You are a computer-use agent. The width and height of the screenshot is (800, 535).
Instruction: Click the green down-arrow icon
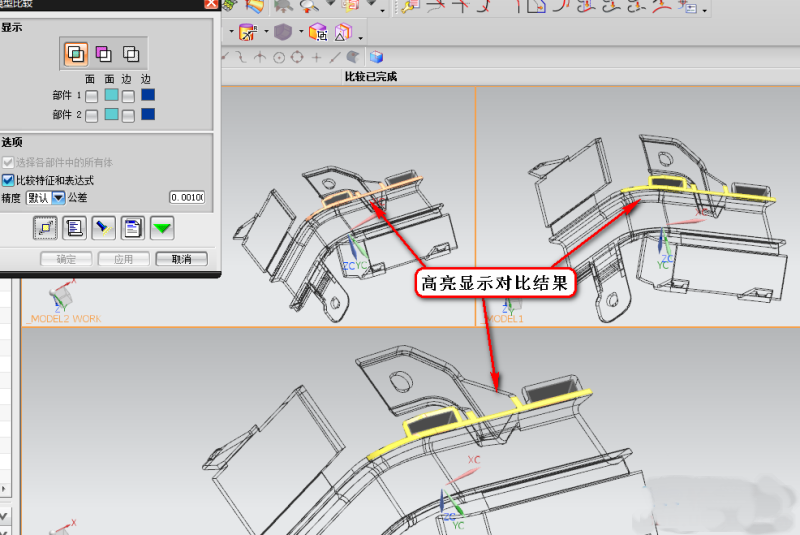point(162,229)
